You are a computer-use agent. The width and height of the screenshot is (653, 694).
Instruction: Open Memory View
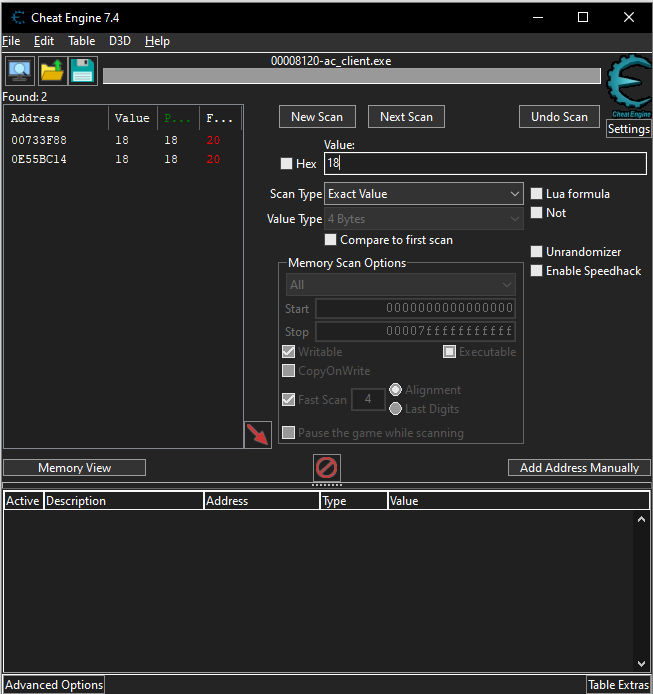click(x=74, y=467)
